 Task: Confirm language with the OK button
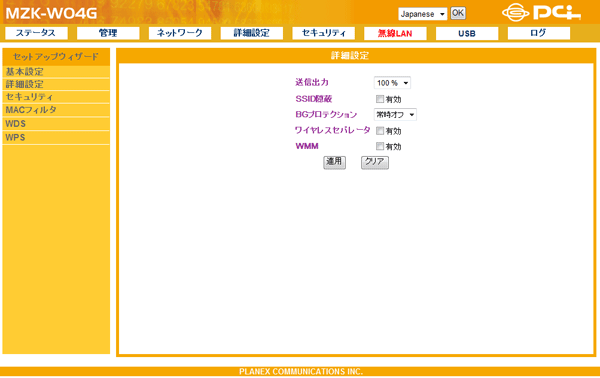point(458,13)
